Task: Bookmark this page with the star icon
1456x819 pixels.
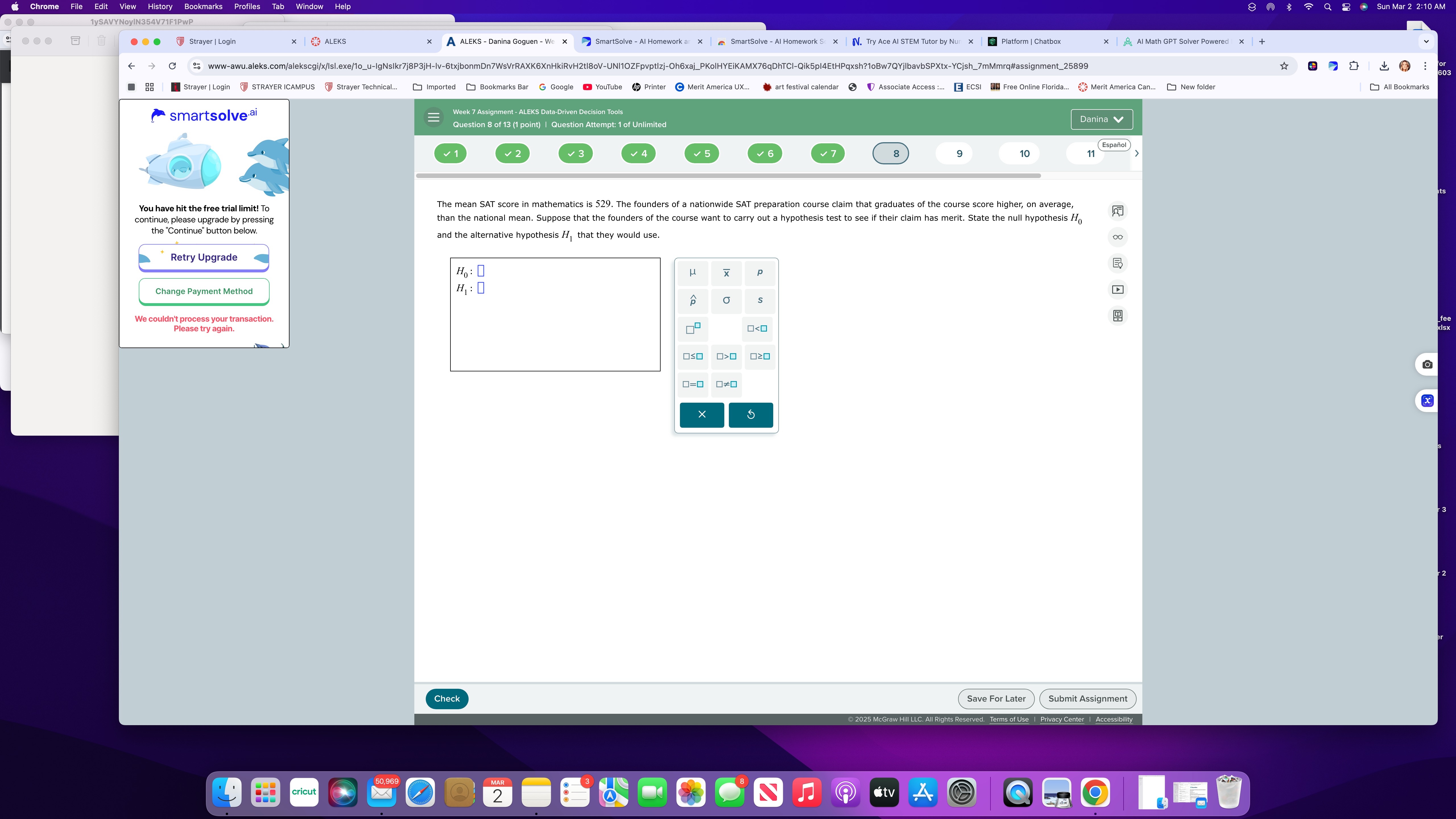Action: click(x=1284, y=66)
